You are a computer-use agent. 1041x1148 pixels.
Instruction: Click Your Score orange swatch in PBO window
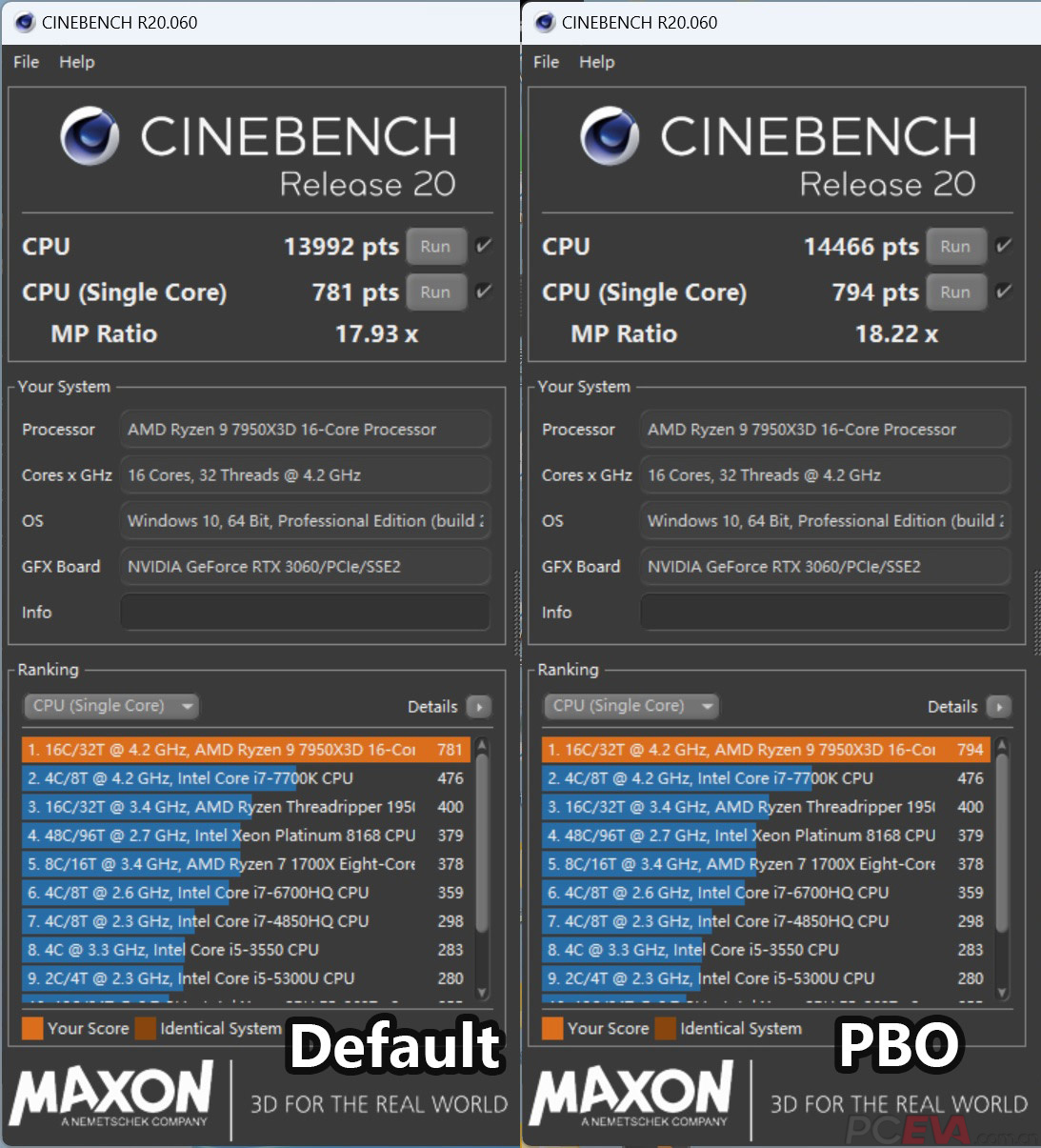point(552,1029)
